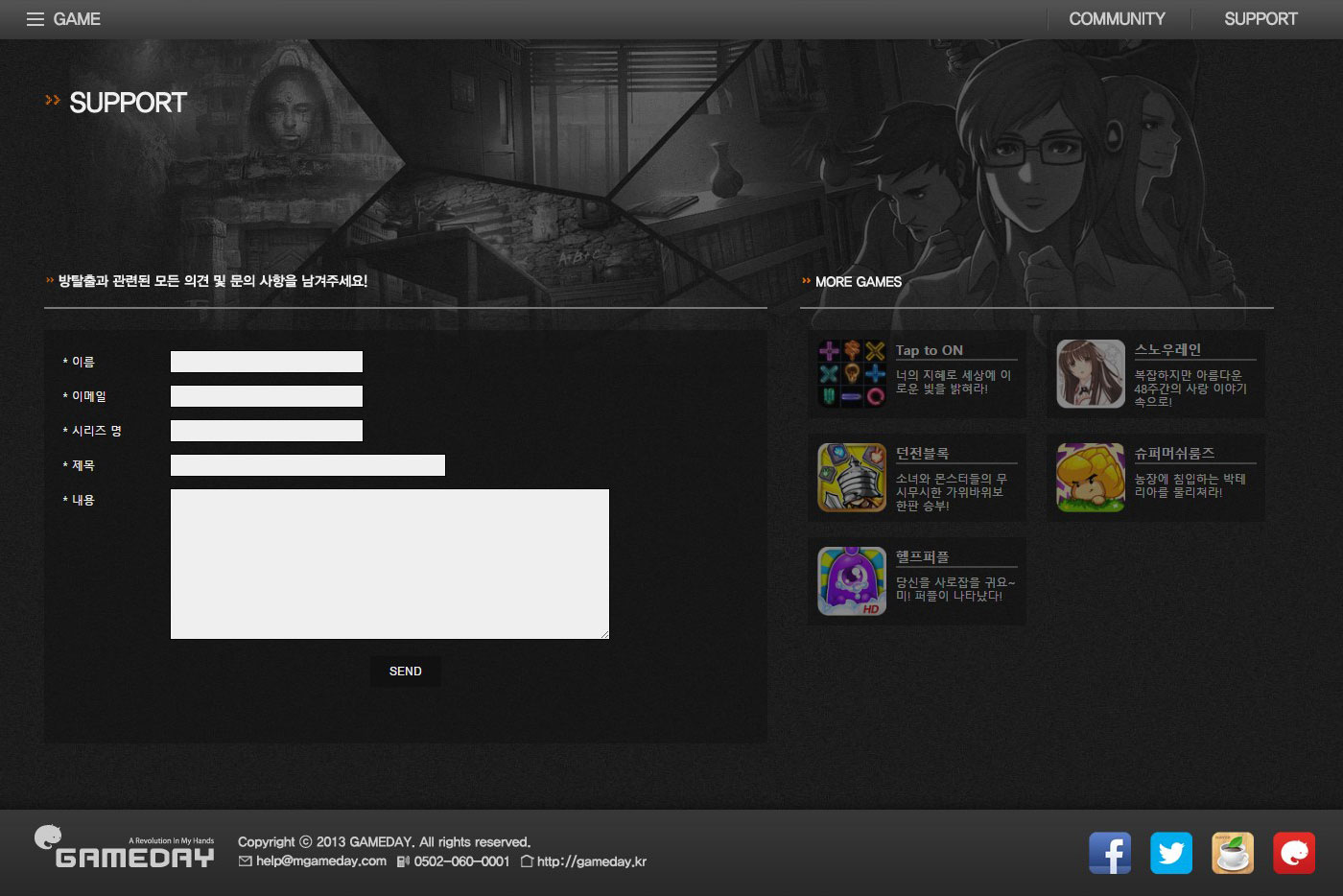
Task: Click the SEND button
Action: tap(406, 672)
